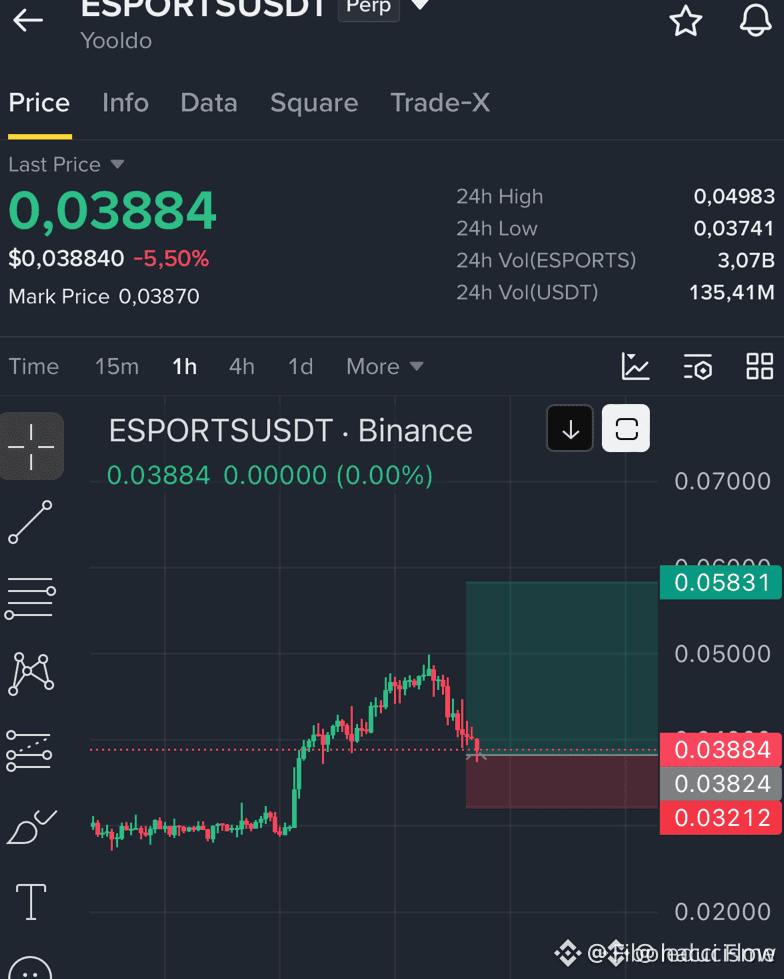
Task: Click the 0.03212 stop-loss price label
Action: pyautogui.click(x=721, y=818)
